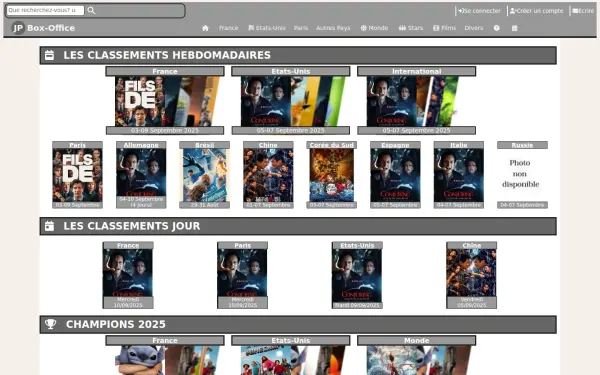Open France weekly ranking label

tap(165, 71)
